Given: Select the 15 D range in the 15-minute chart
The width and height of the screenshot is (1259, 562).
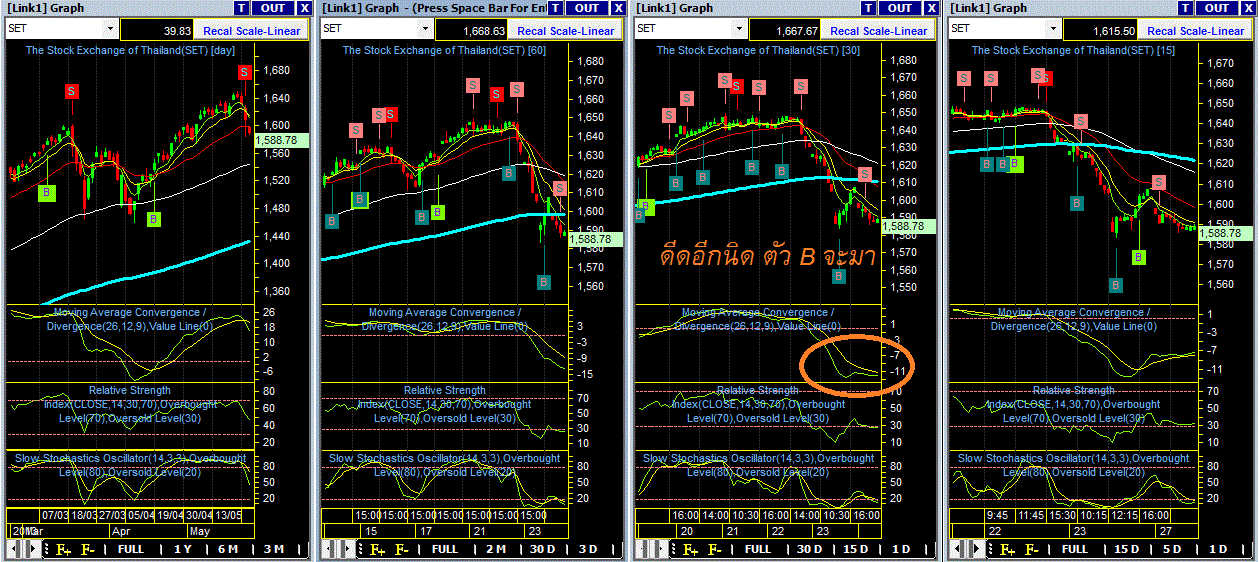Looking at the screenshot, I should 1126,549.
